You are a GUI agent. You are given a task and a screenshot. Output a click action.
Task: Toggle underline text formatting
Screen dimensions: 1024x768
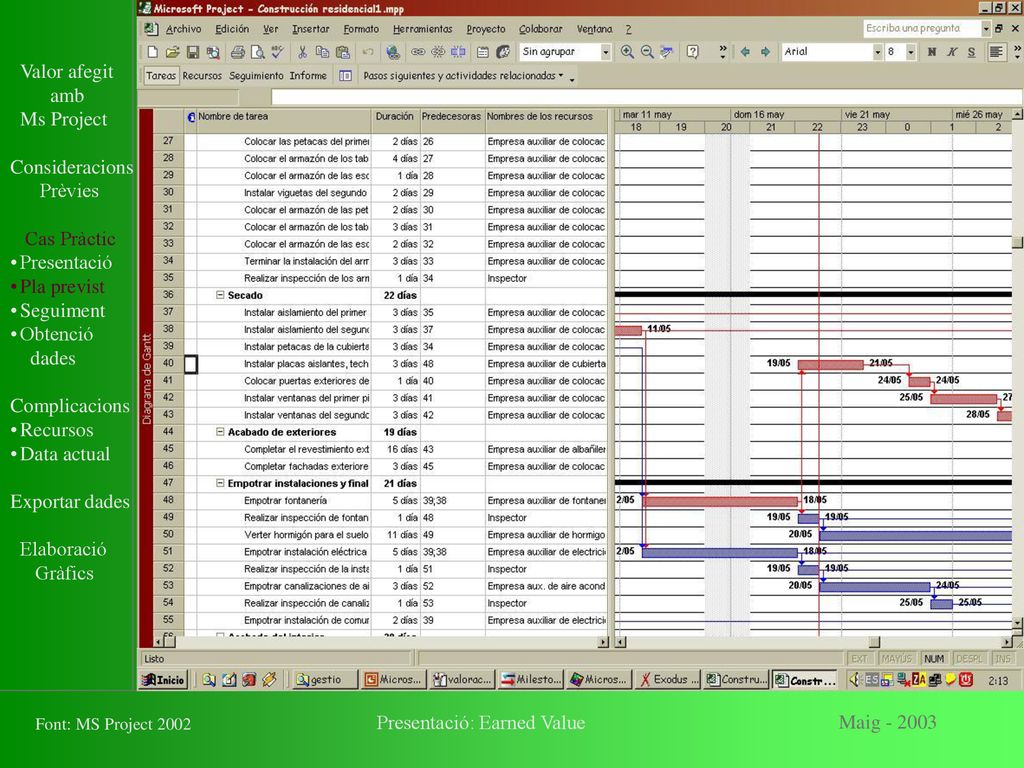coord(972,52)
